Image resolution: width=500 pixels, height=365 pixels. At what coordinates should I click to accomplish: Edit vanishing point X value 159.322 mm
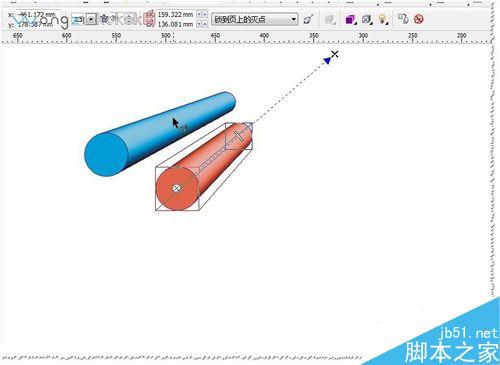pyautogui.click(x=175, y=14)
